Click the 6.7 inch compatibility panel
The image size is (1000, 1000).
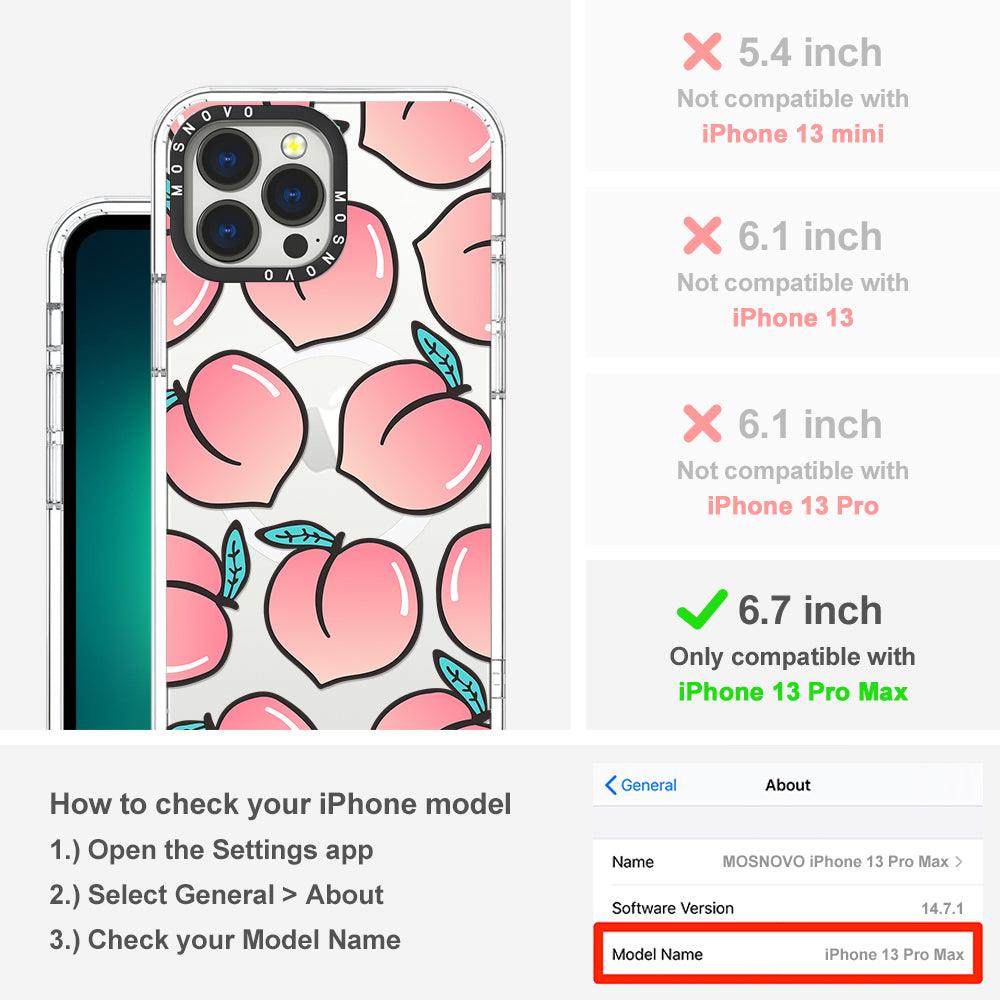point(793,645)
